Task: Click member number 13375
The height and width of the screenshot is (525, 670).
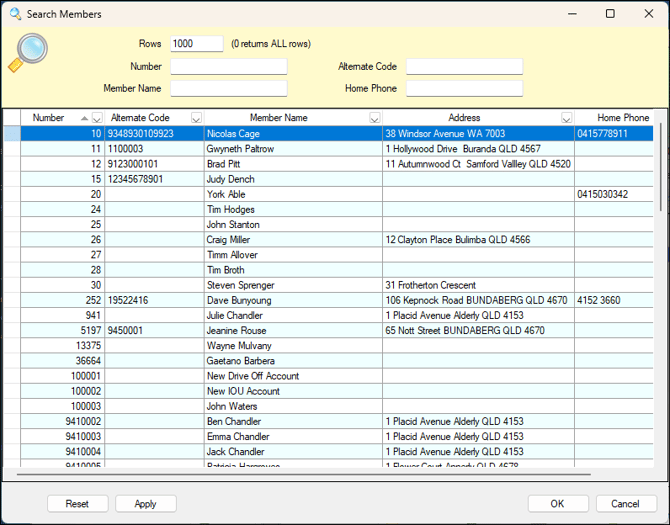Action: 88,346
